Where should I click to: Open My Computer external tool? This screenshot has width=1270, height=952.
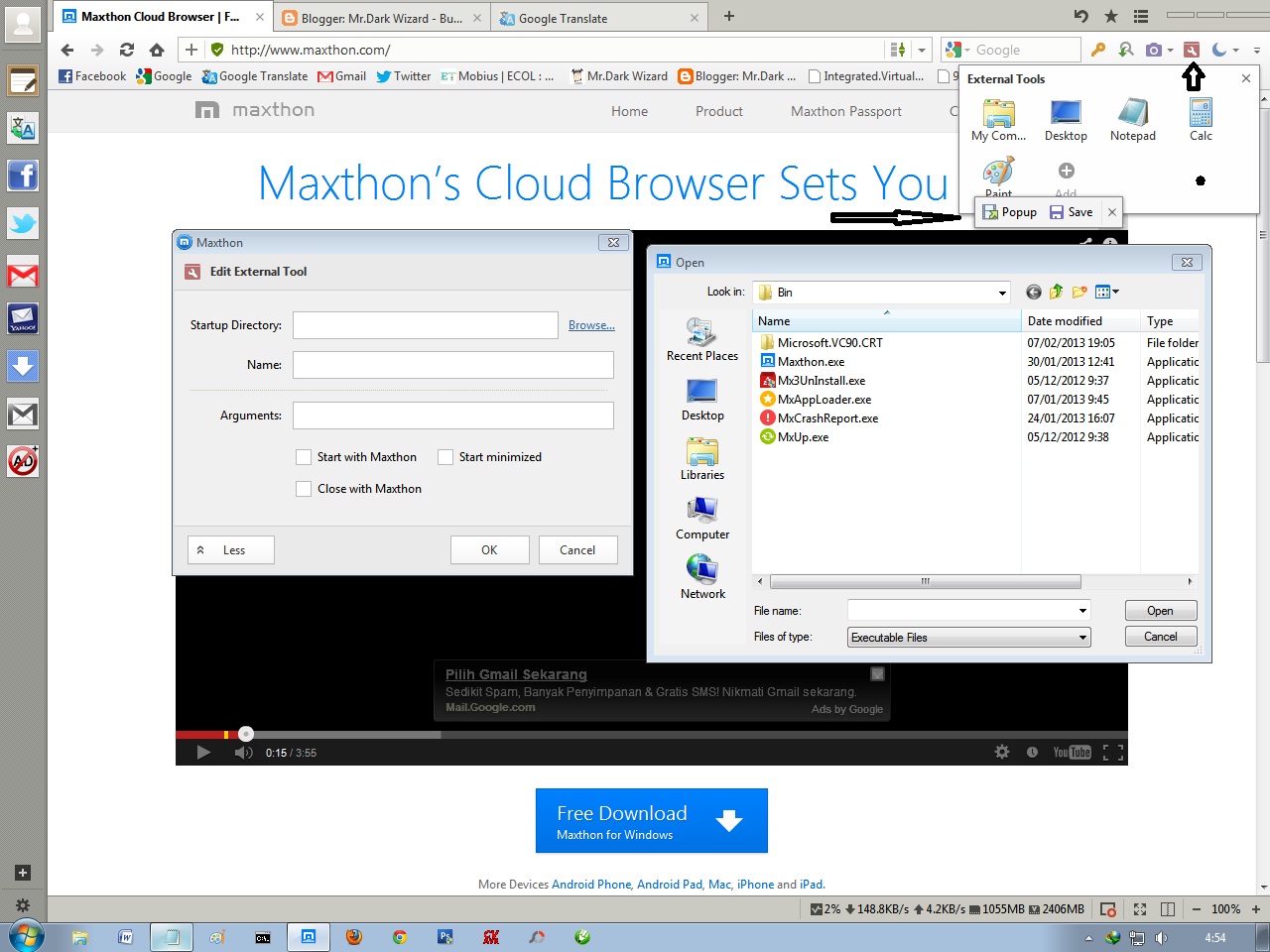click(x=998, y=120)
